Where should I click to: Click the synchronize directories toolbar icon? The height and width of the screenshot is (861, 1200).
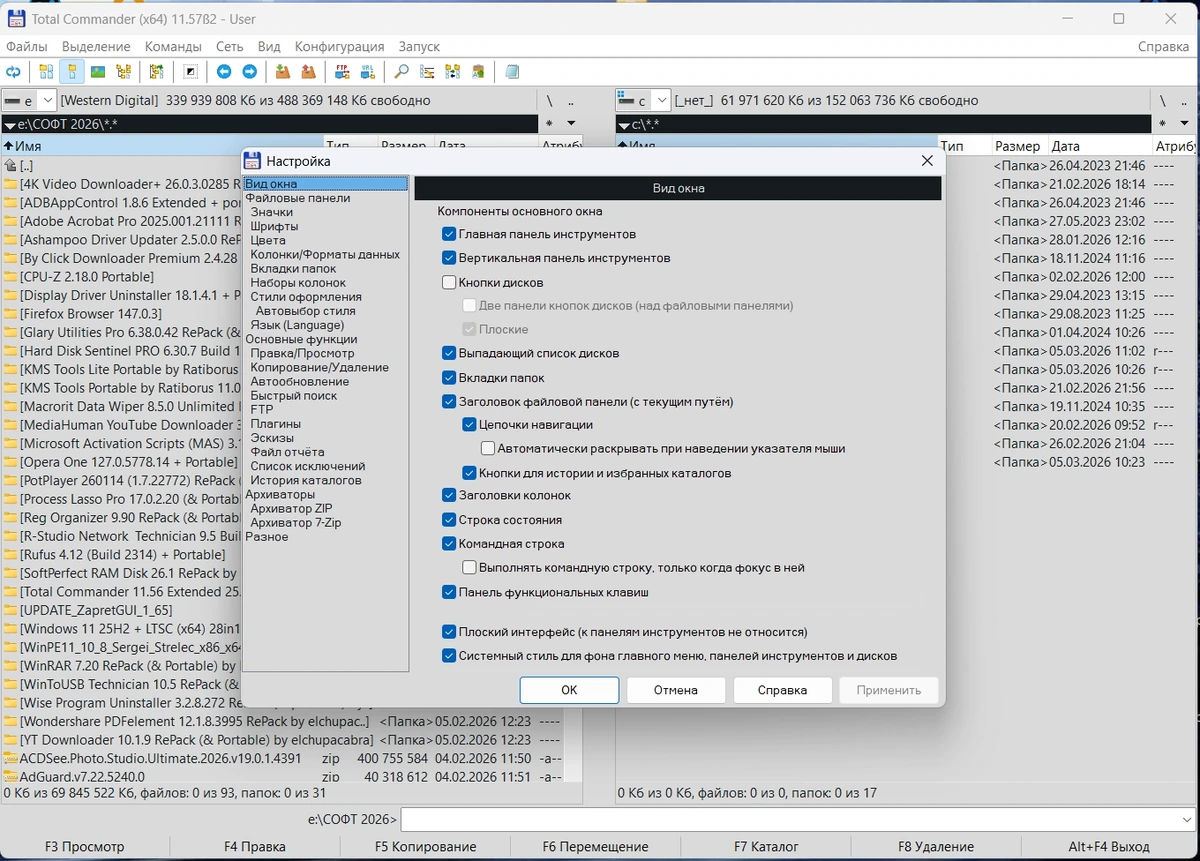(x=453, y=72)
